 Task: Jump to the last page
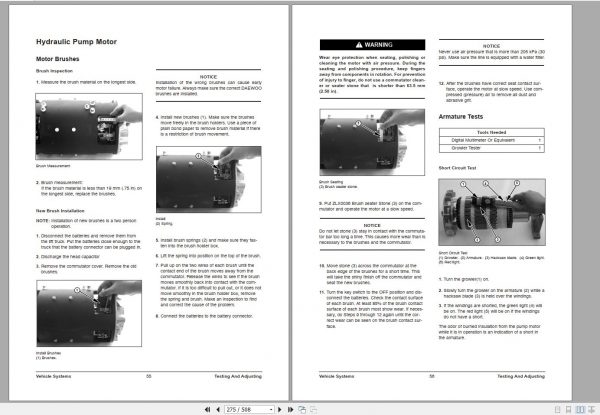(290, 409)
